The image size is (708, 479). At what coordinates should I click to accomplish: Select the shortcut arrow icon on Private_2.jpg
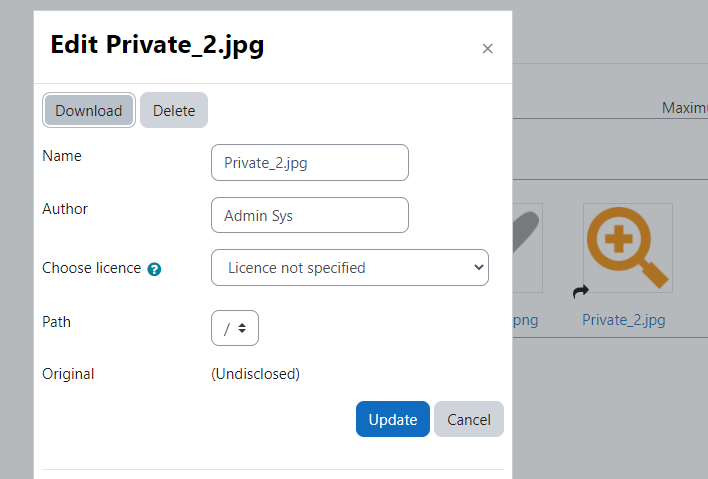pos(581,292)
